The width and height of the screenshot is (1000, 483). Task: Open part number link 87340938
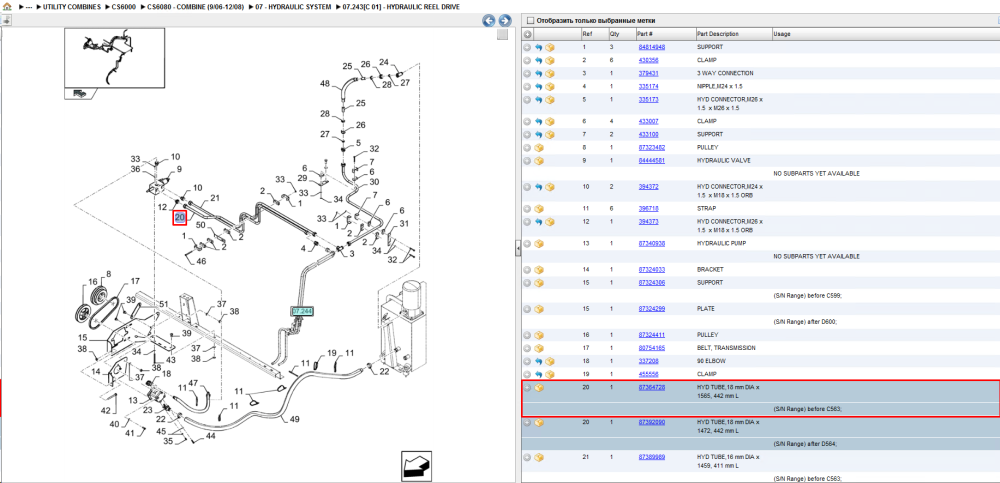pyautogui.click(x=652, y=244)
